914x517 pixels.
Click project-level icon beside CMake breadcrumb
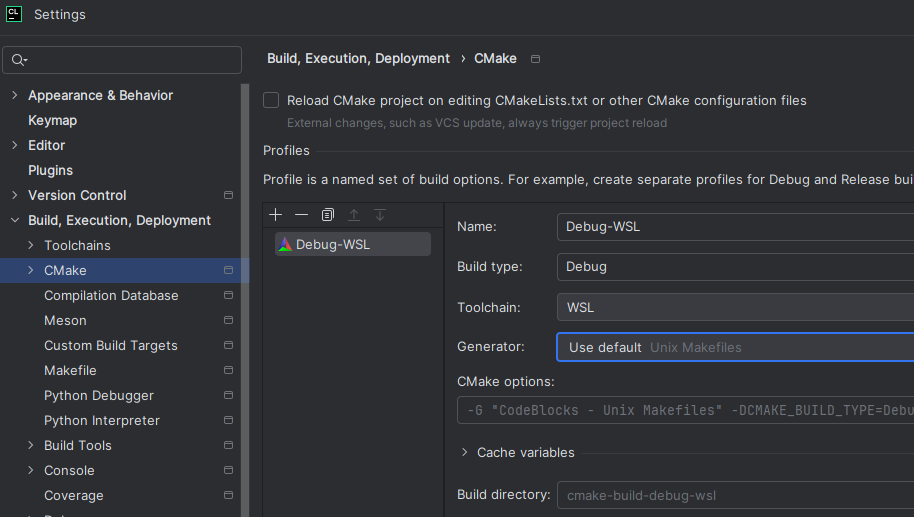pos(535,59)
